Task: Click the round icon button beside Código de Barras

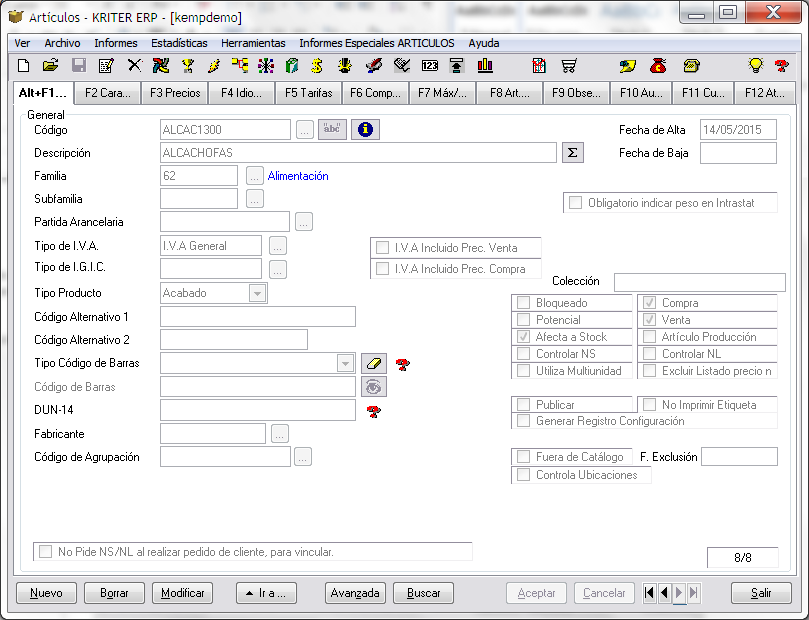Action: [374, 386]
